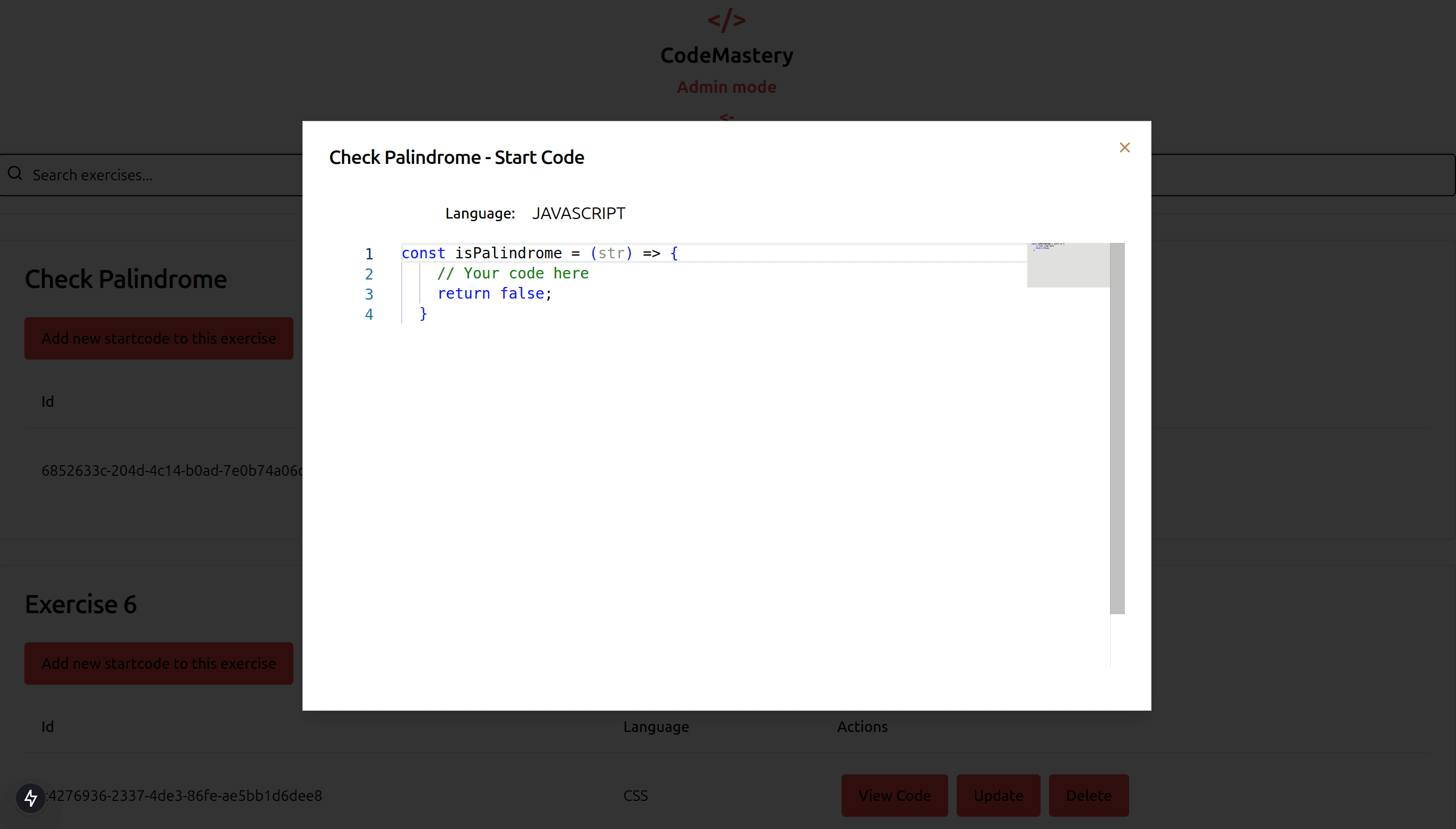Select the startcode Id beginning 6852633c

[x=171, y=470]
